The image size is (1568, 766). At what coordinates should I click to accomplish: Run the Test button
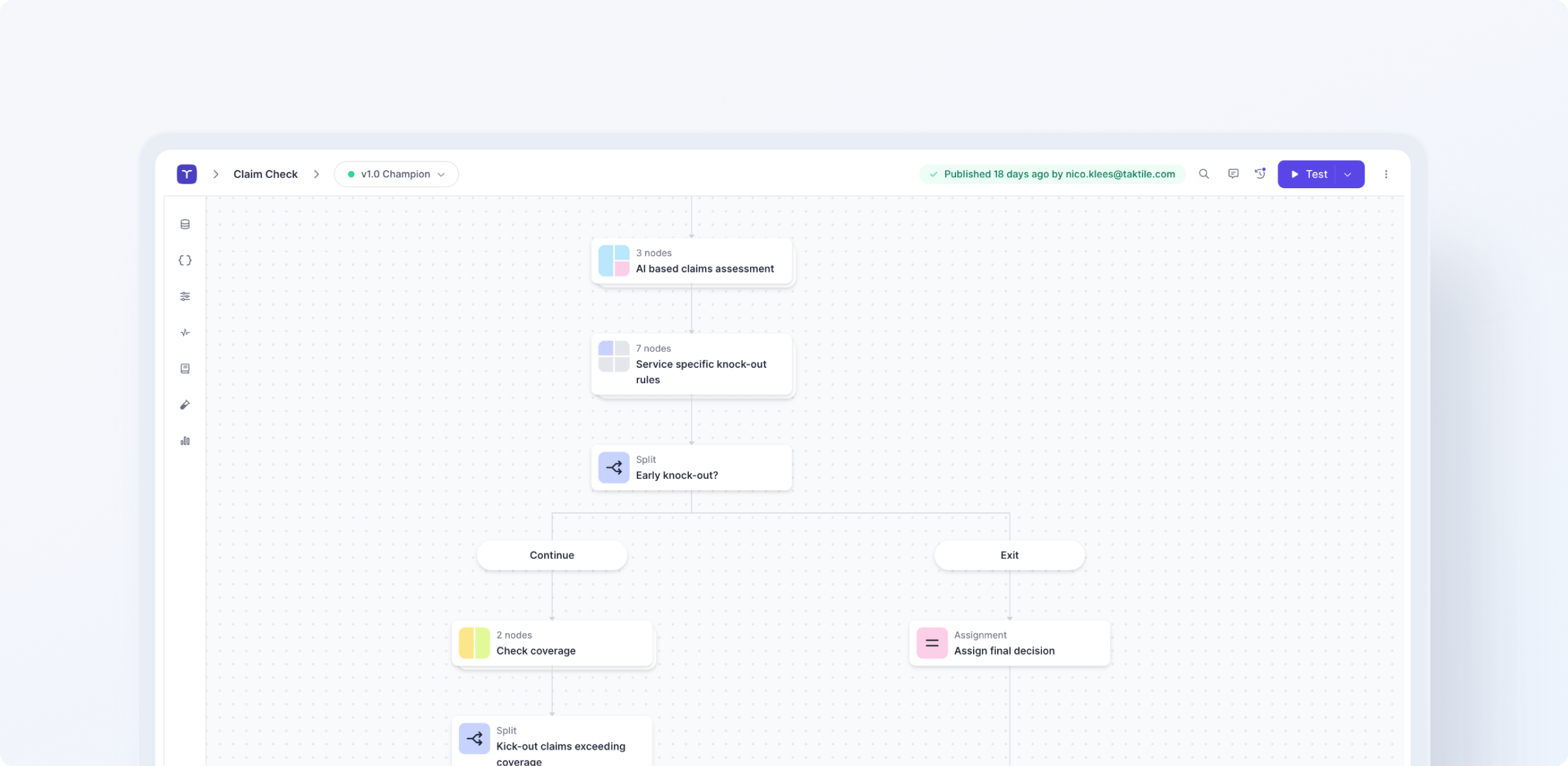tap(1309, 175)
